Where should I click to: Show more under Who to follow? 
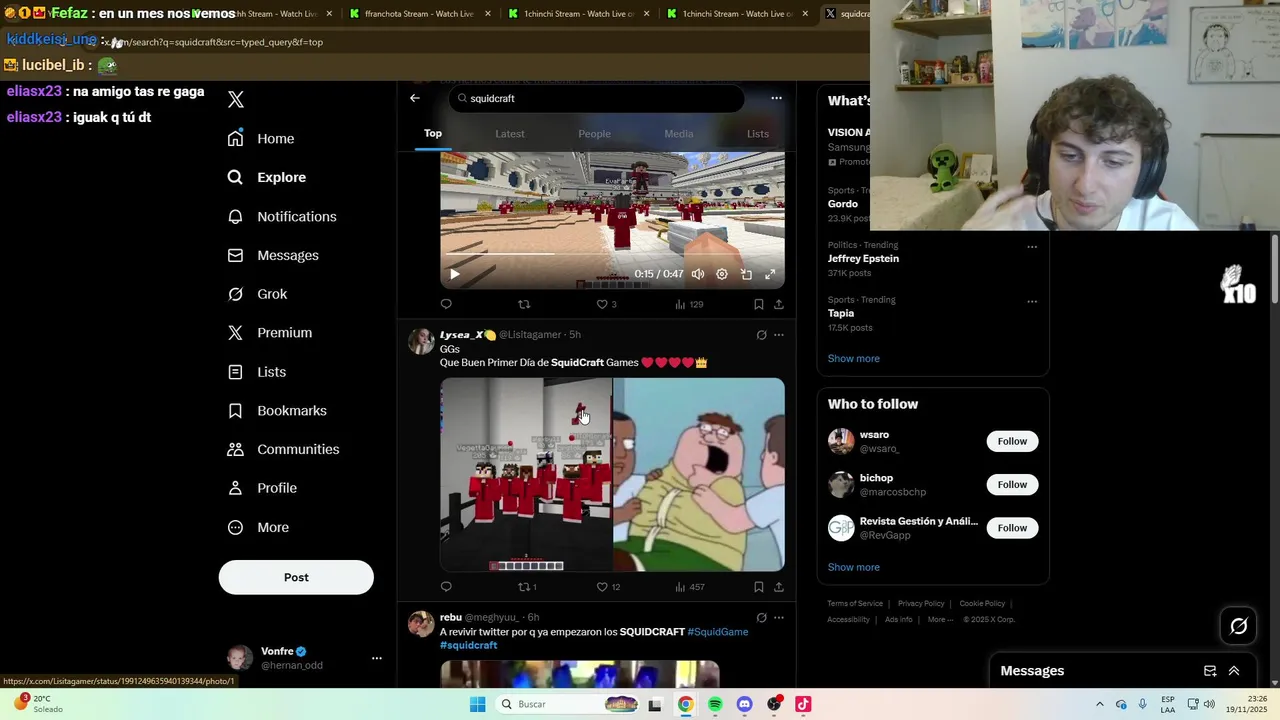coord(854,567)
